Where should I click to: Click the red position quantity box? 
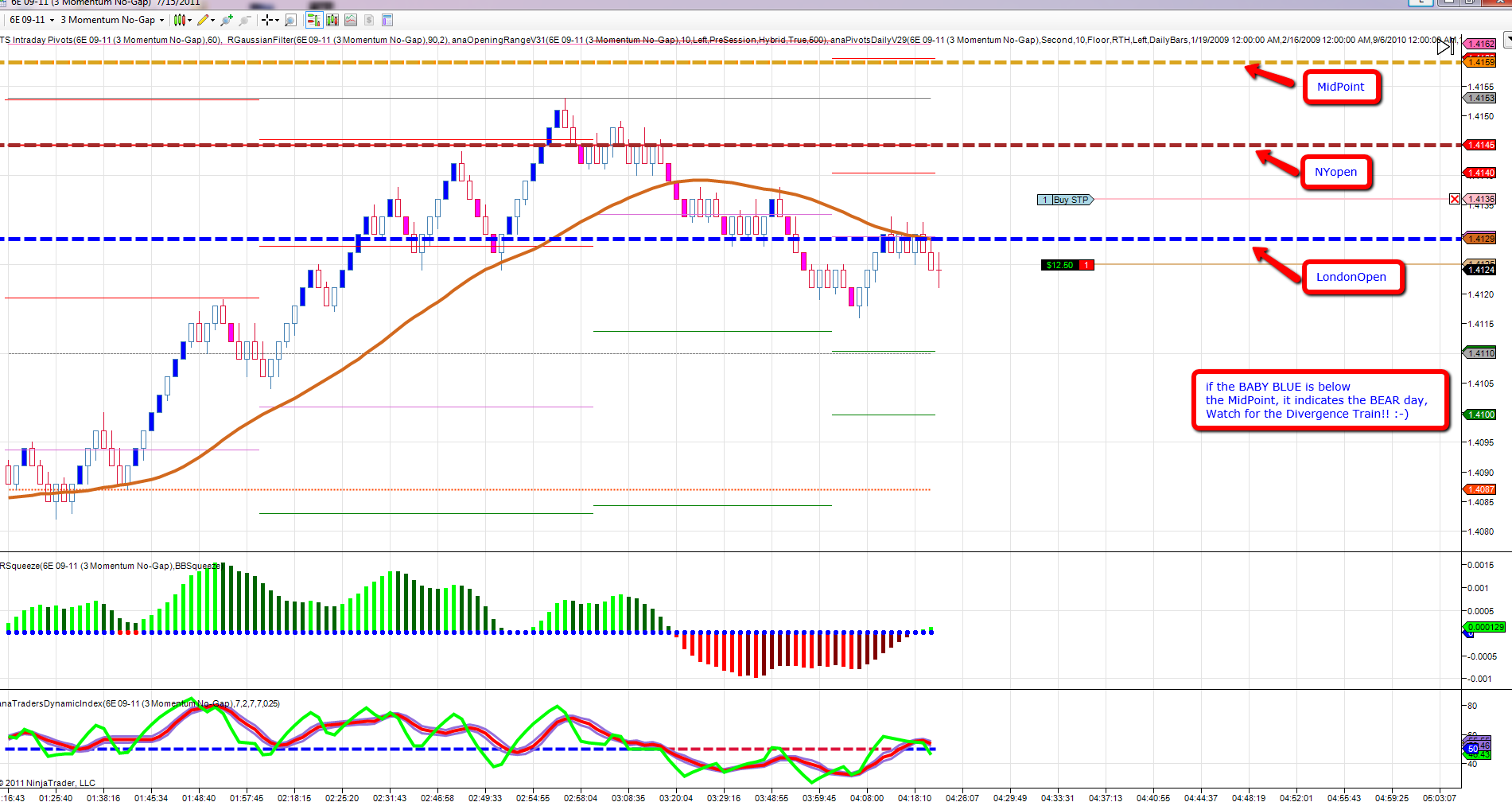[x=1086, y=265]
